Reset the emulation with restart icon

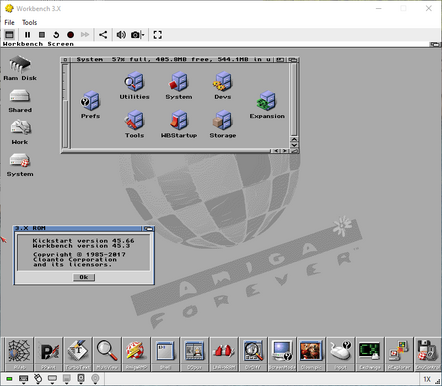(56, 35)
